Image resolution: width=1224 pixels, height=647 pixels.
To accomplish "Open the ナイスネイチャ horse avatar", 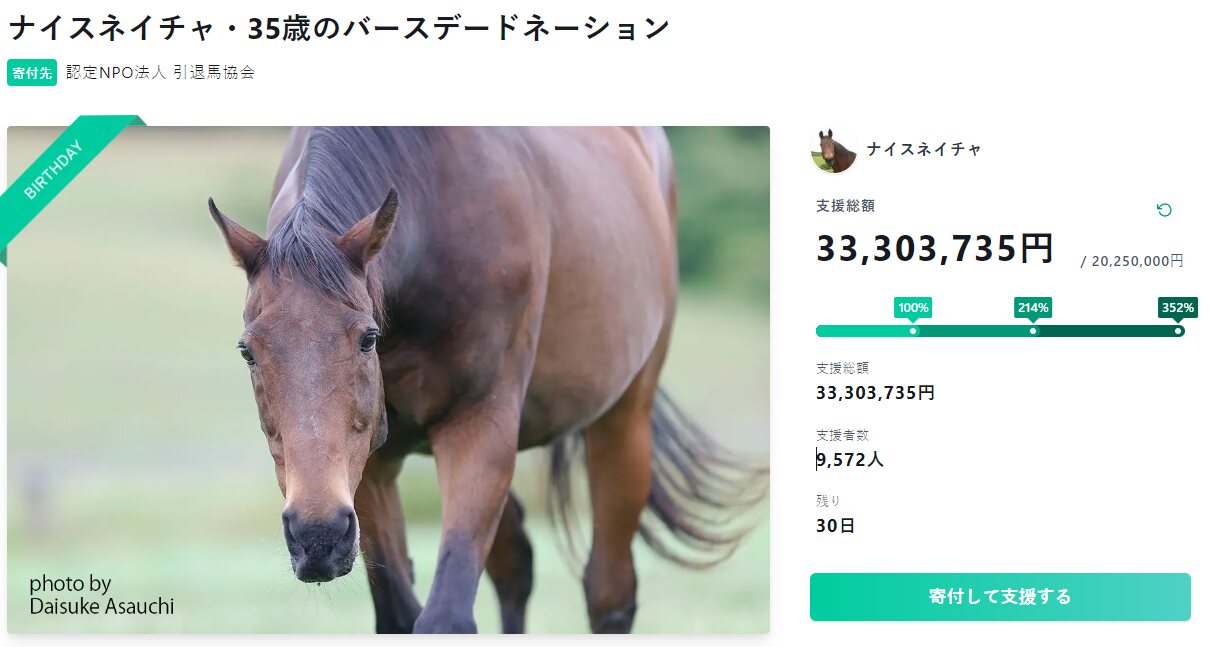I will coord(834,150).
